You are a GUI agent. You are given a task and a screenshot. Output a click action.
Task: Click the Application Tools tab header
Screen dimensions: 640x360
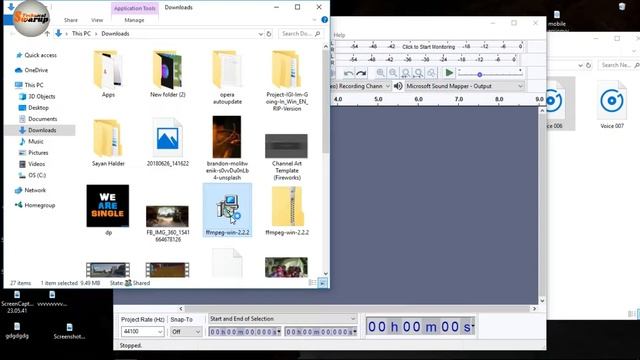click(135, 8)
